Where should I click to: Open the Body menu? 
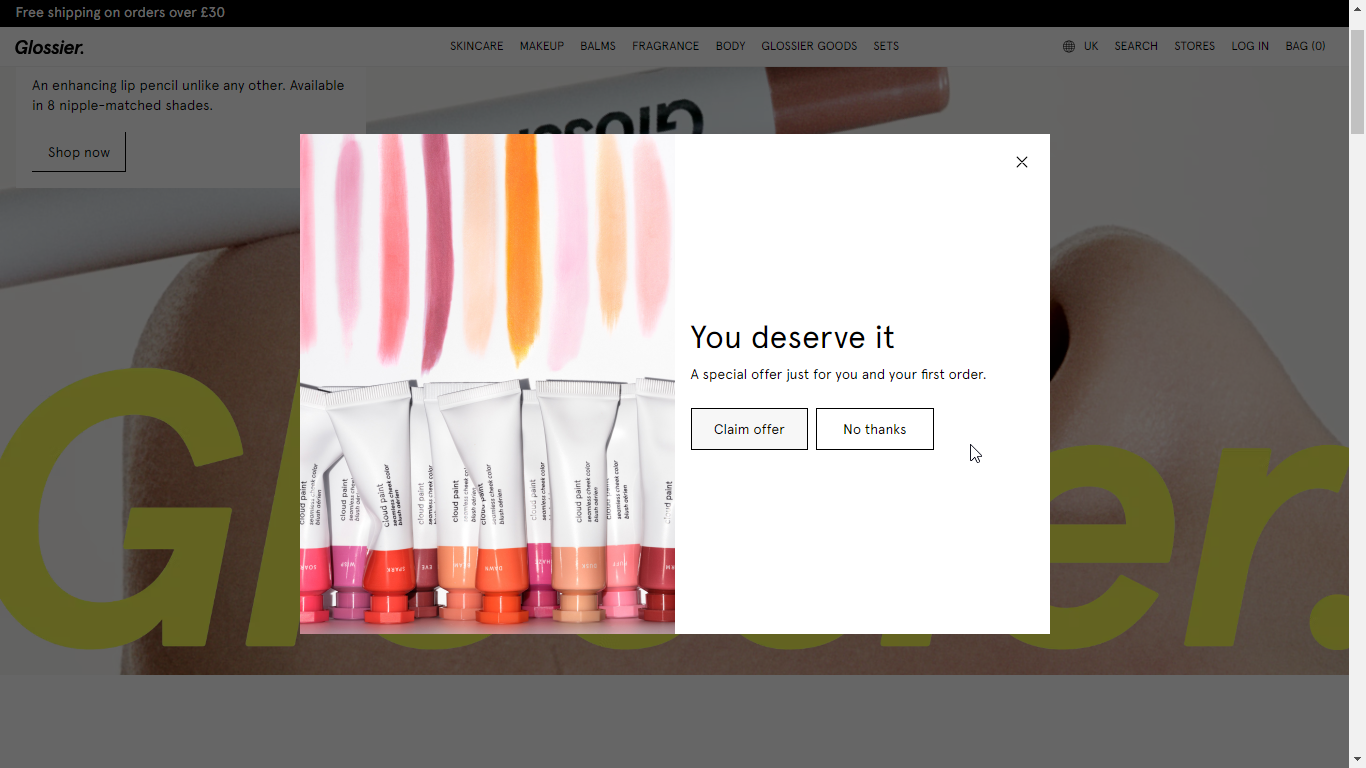pyautogui.click(x=731, y=46)
